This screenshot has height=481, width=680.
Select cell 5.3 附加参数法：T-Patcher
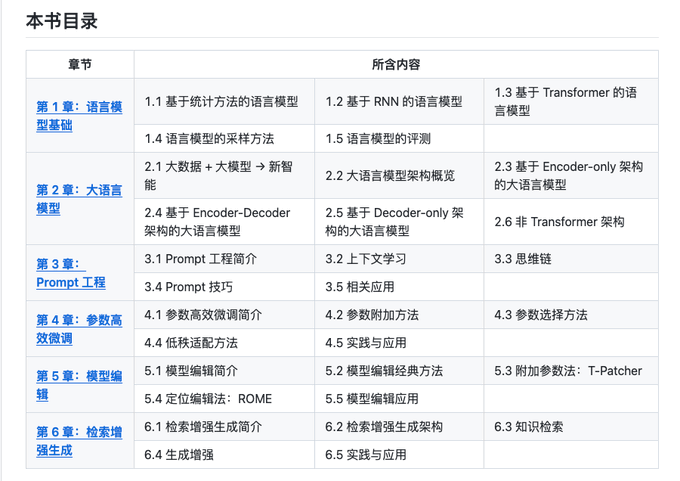pyautogui.click(x=571, y=371)
